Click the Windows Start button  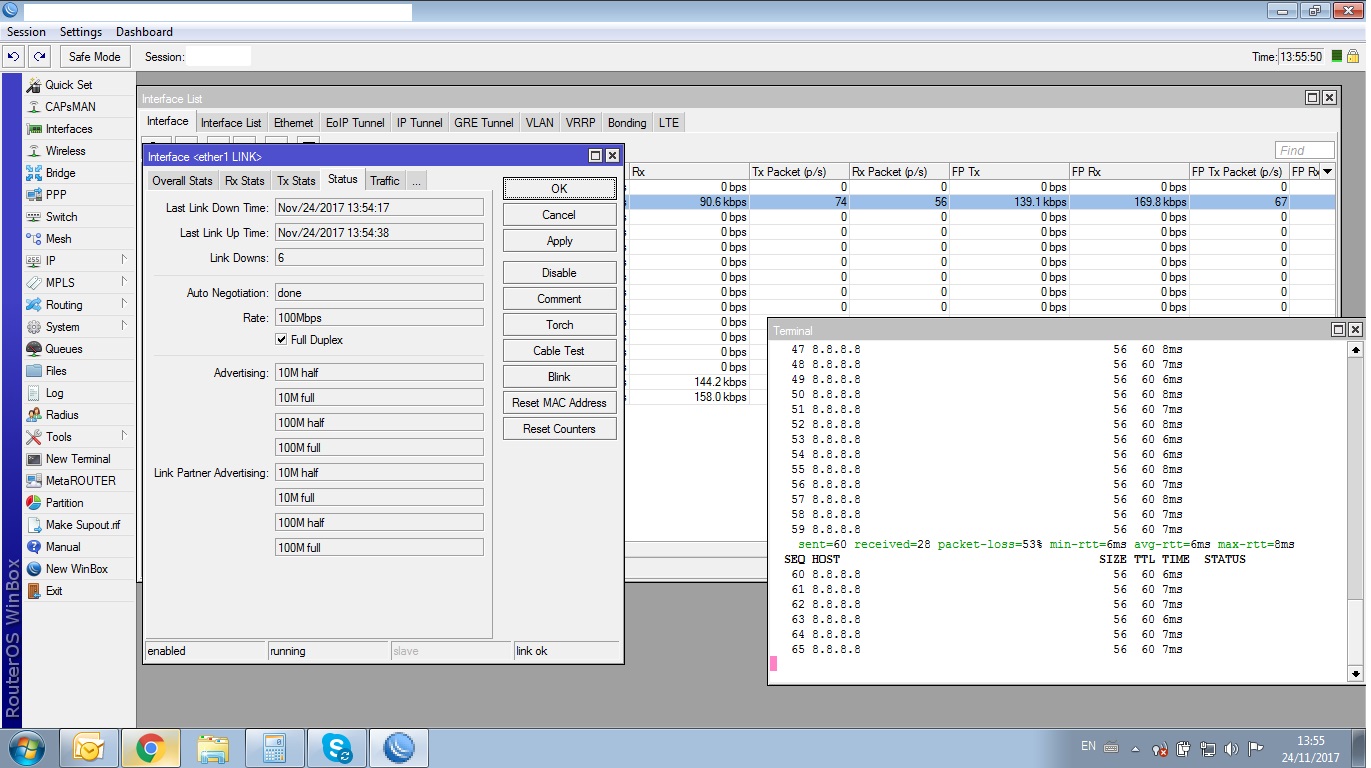[26, 748]
